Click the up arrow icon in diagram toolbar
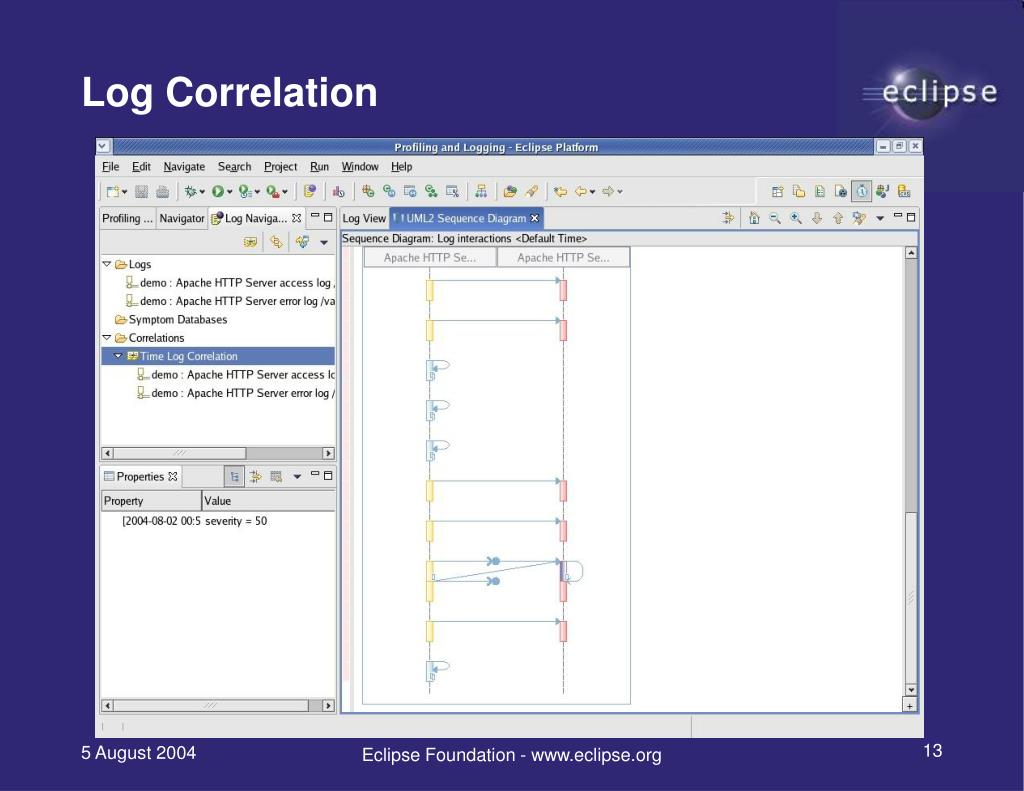 [x=838, y=218]
